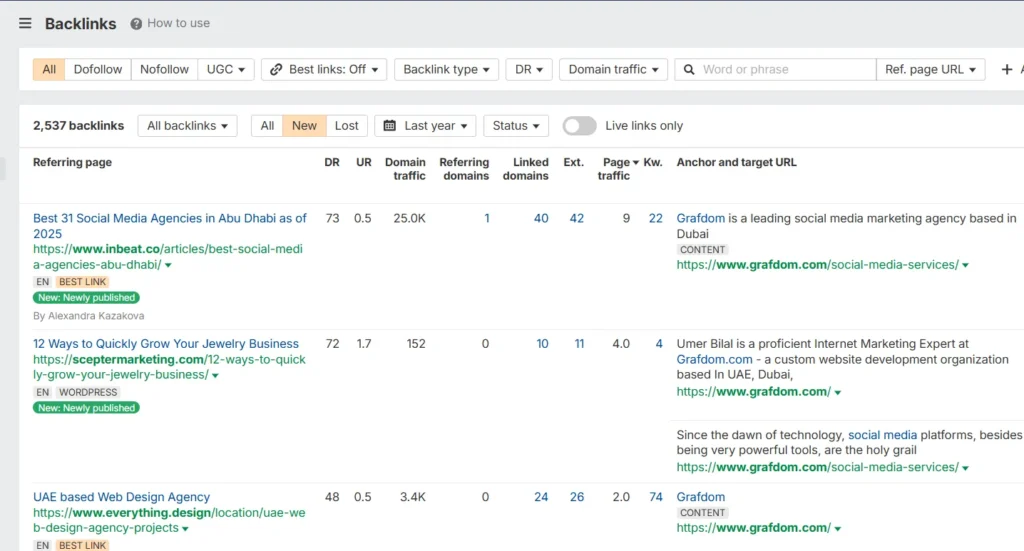
Task: Click Ext. value 42
Action: [577, 219]
